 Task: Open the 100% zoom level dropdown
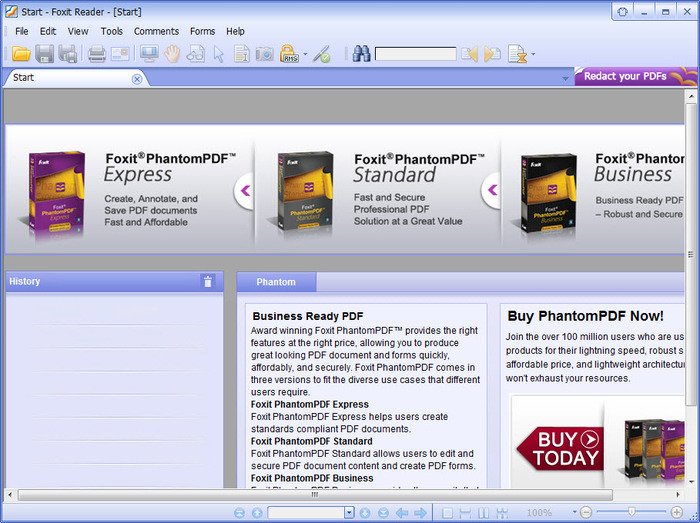click(575, 512)
